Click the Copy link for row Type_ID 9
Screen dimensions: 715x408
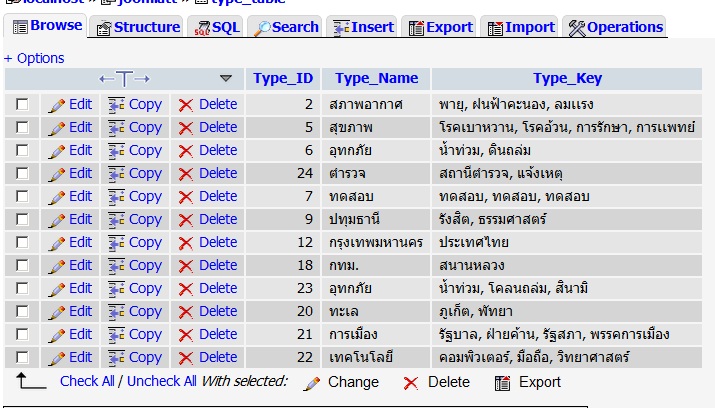[145, 220]
